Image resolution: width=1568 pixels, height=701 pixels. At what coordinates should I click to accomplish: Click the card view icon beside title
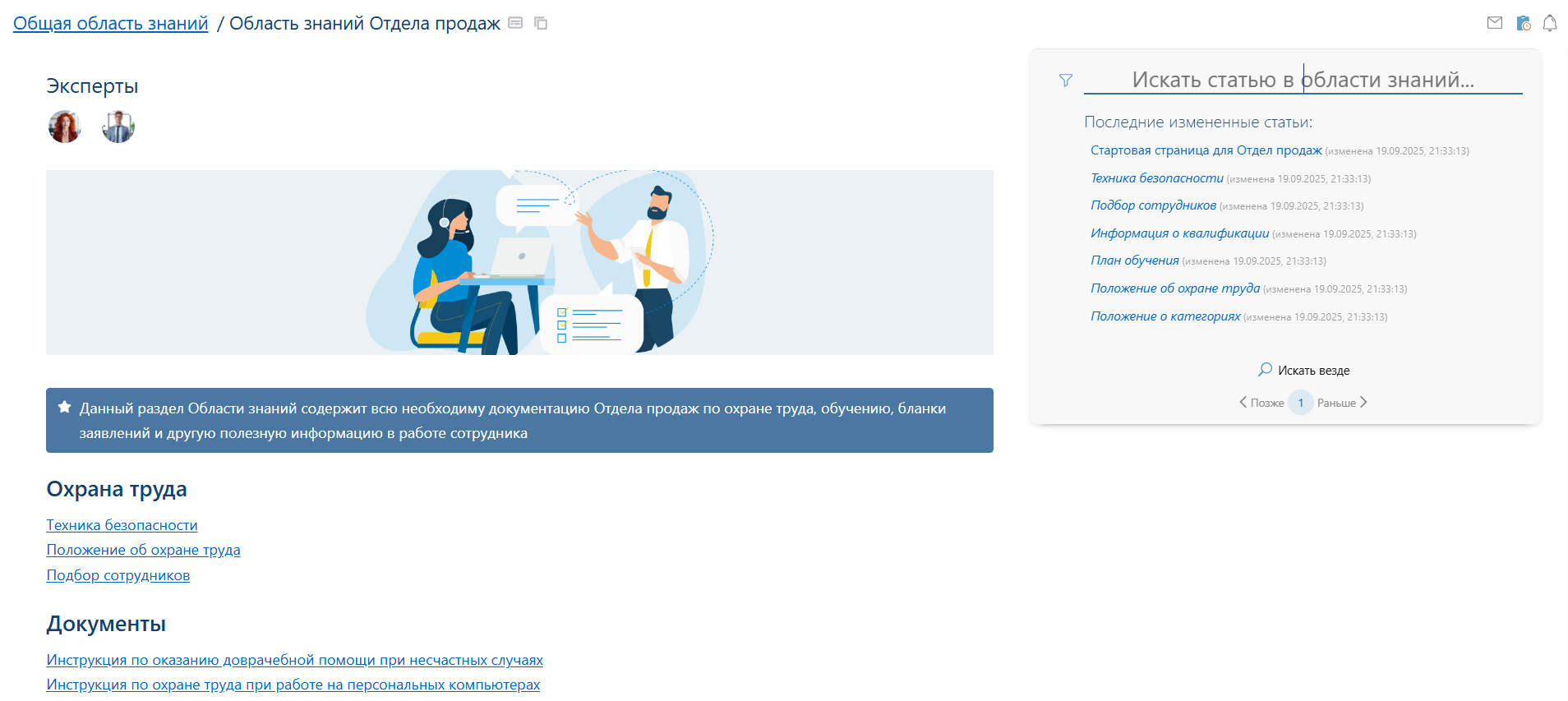[x=515, y=23]
